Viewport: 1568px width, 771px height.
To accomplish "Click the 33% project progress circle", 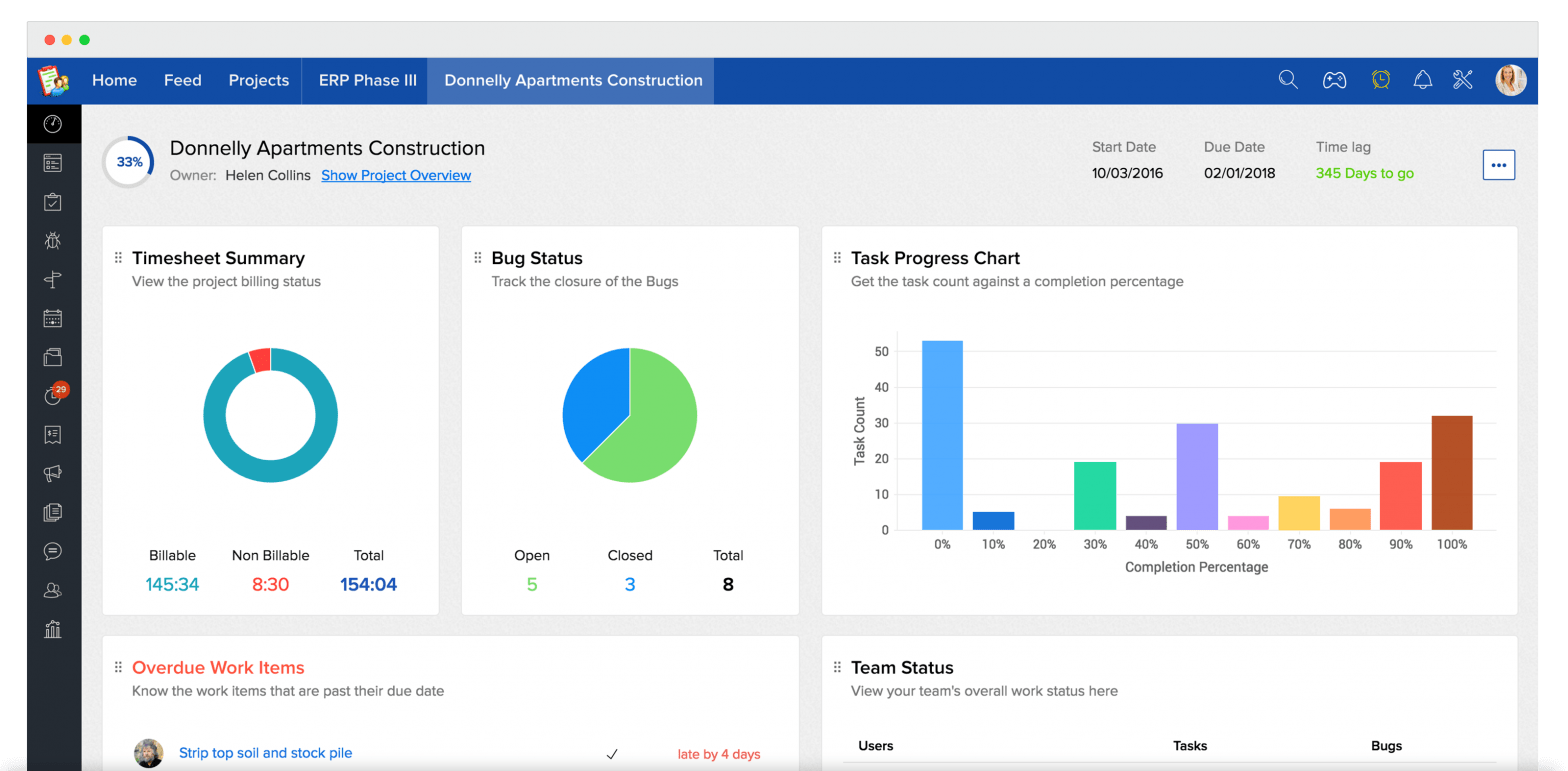I will coord(128,162).
